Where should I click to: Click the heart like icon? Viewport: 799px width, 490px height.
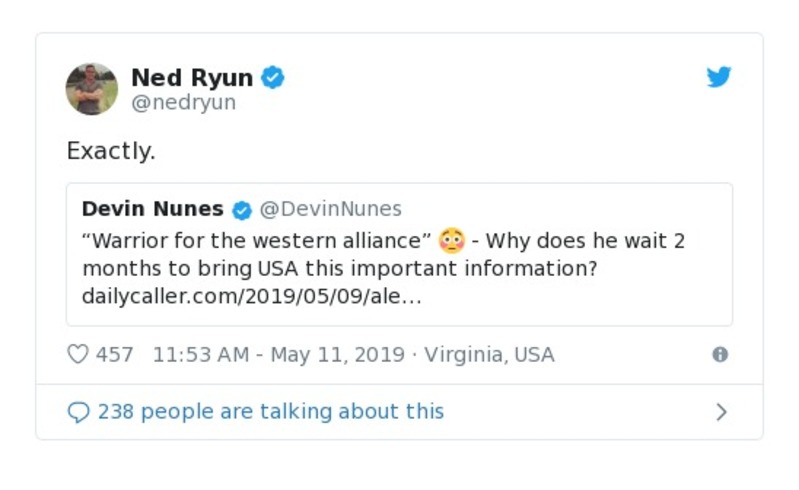coord(77,354)
